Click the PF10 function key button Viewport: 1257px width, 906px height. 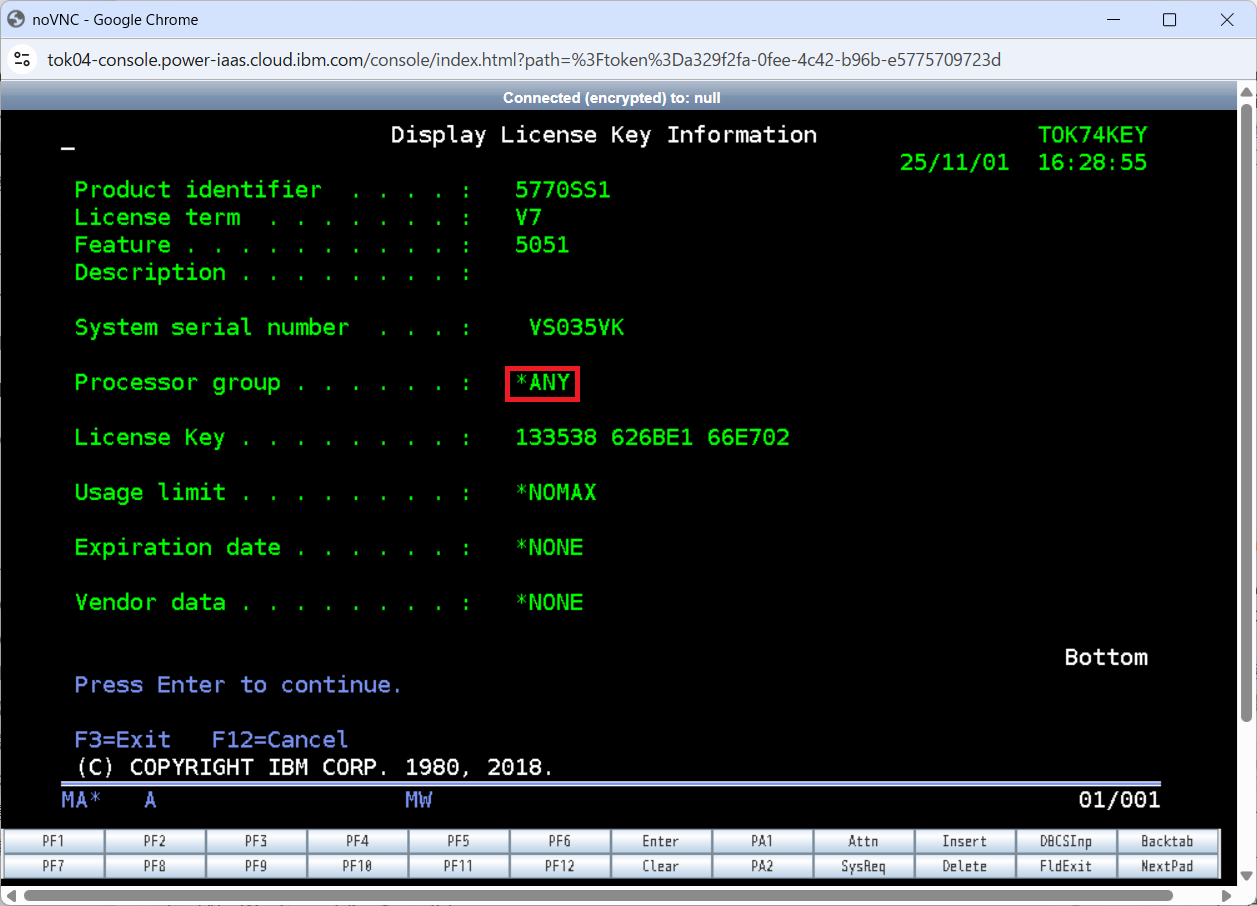(x=357, y=866)
